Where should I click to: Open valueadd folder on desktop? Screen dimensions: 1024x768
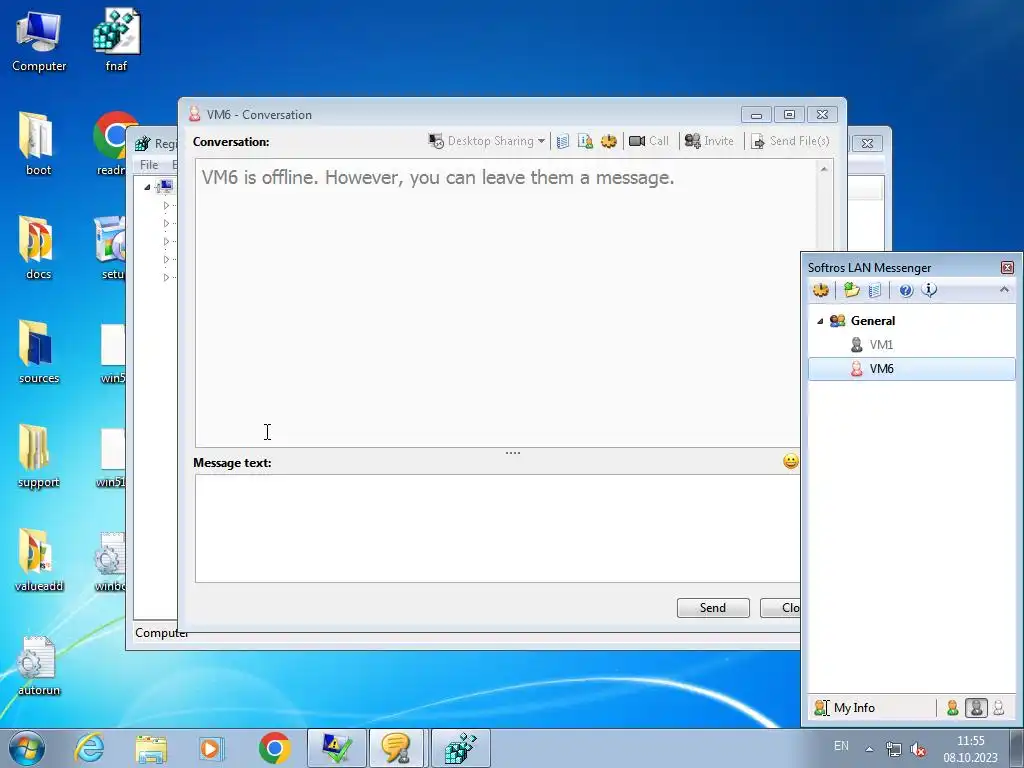39,561
